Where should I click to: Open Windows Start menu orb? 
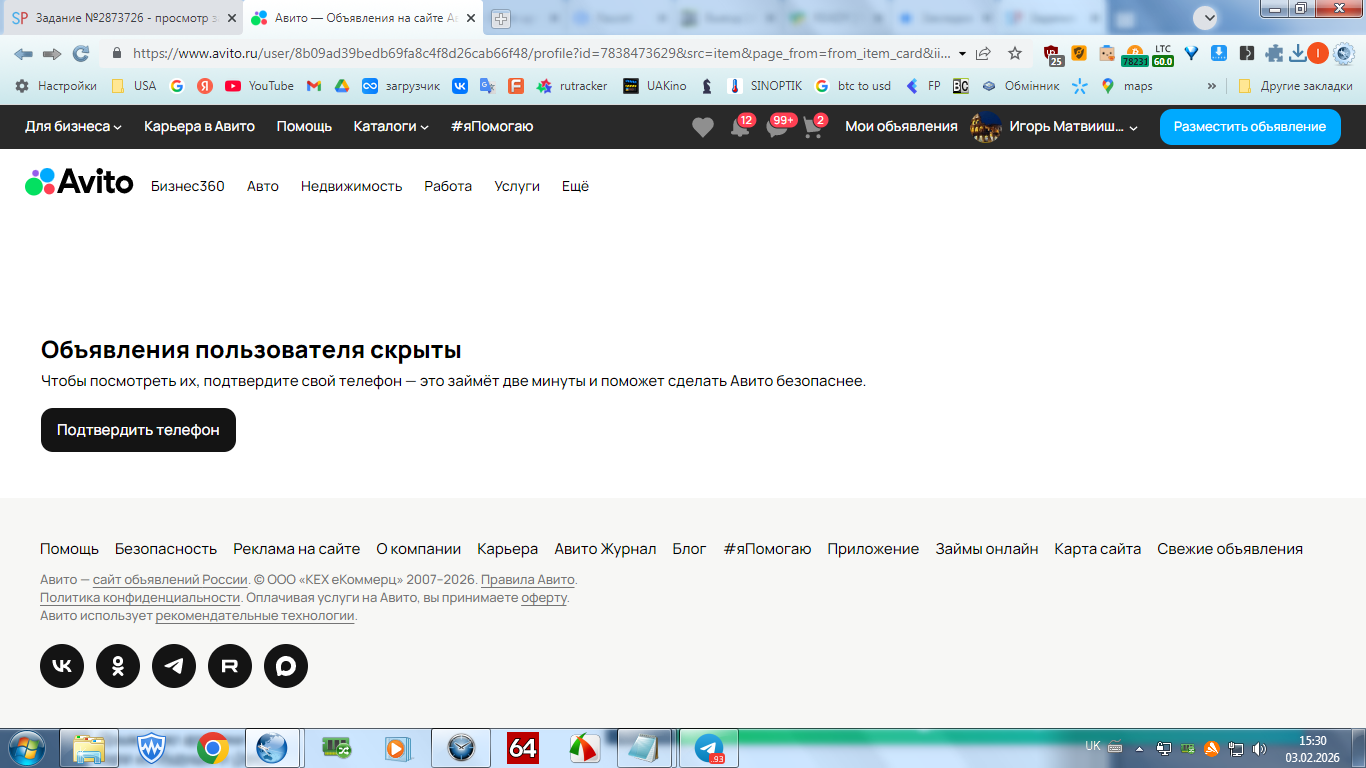(x=26, y=748)
